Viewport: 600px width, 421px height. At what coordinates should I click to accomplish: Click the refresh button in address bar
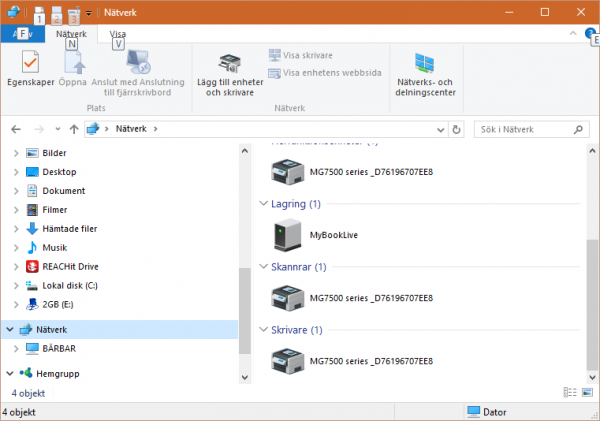pyautogui.click(x=456, y=129)
